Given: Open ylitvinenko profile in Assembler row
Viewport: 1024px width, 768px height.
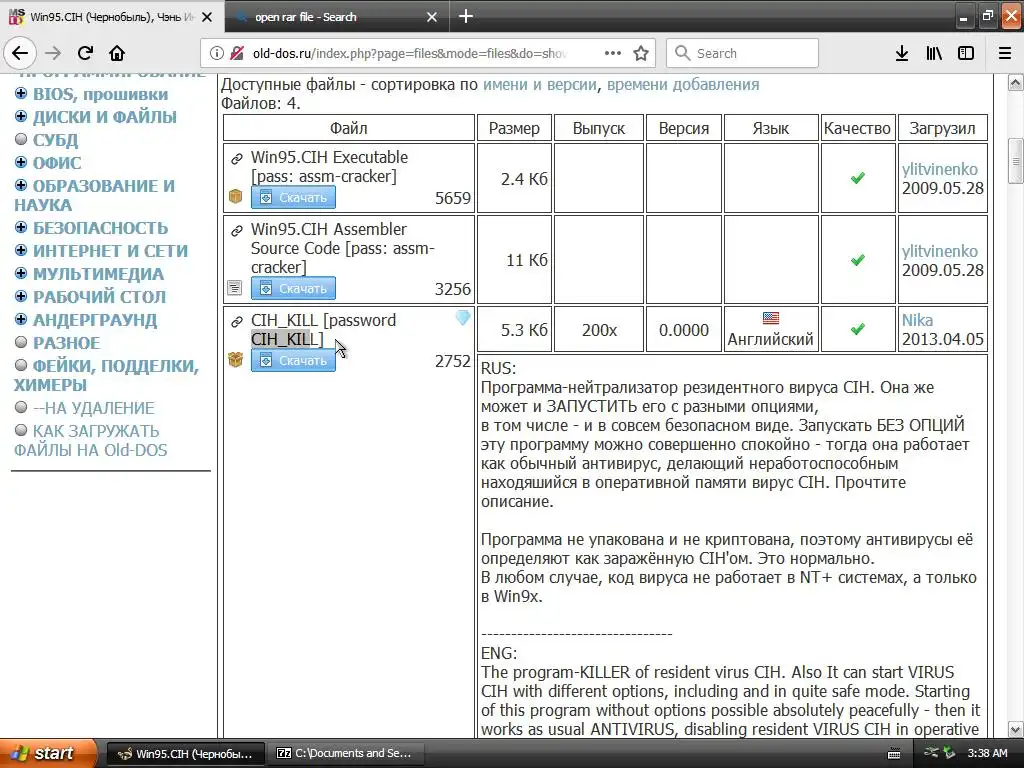Looking at the screenshot, I should point(940,251).
